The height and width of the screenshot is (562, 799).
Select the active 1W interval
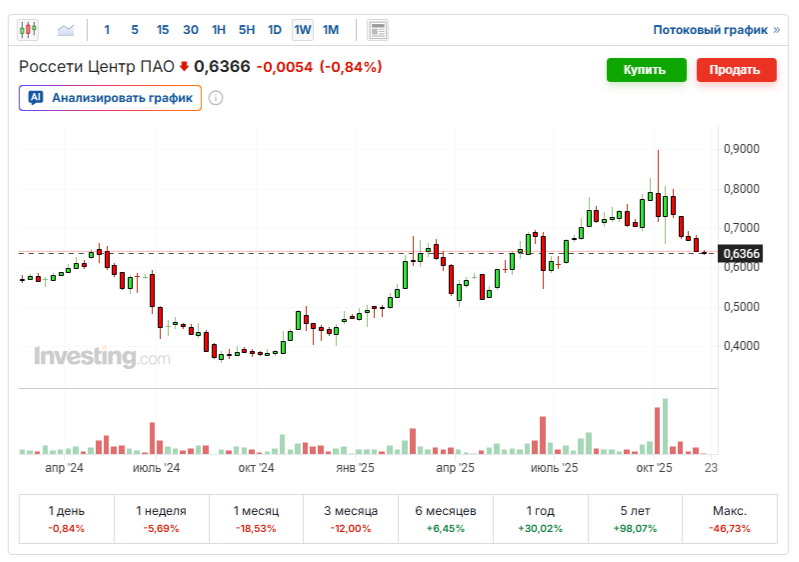(x=303, y=30)
